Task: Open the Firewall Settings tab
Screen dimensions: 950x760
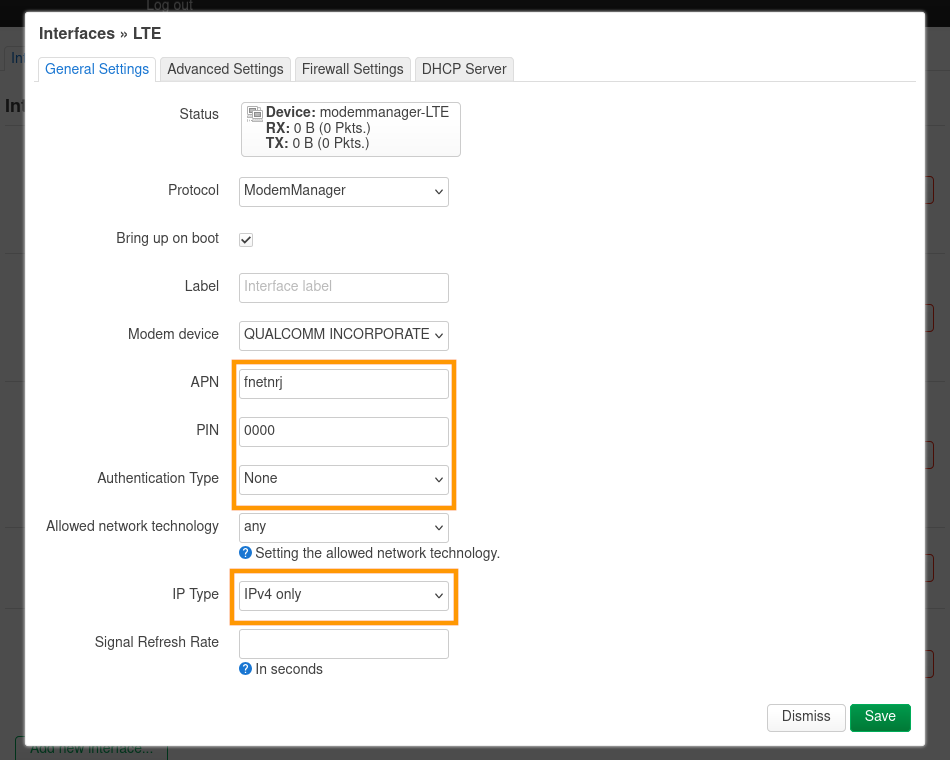Action: click(352, 69)
